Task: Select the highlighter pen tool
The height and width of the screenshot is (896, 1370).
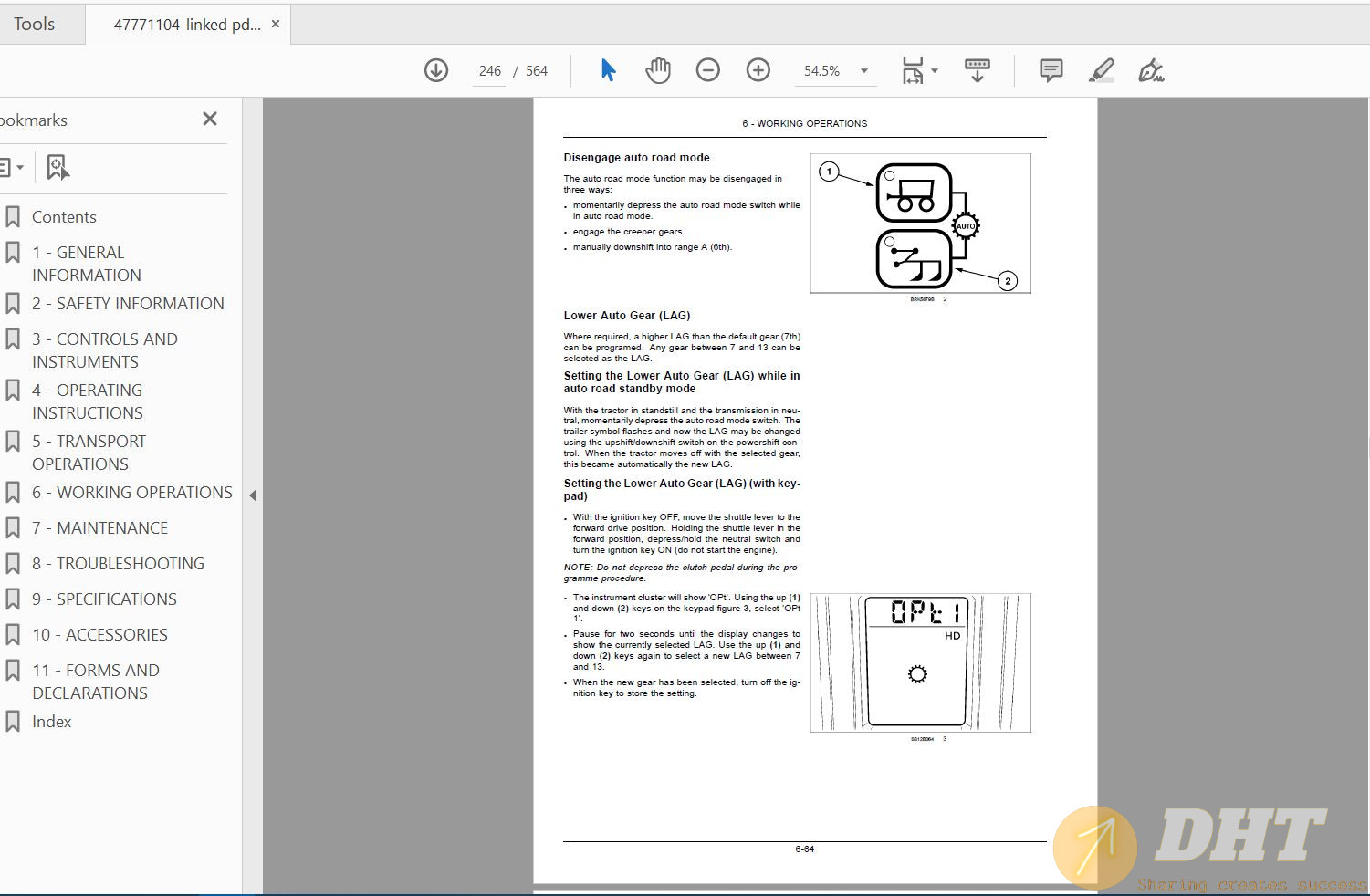Action: [1102, 70]
